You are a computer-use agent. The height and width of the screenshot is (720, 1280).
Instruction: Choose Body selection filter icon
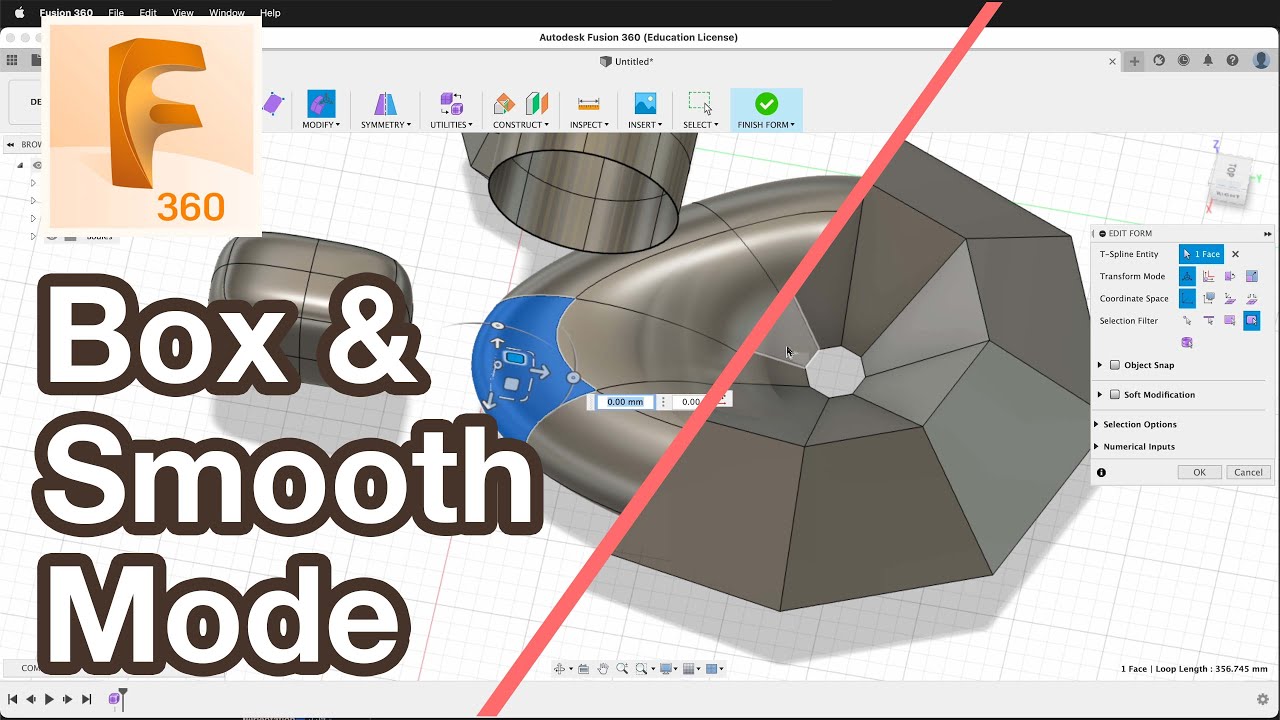click(1187, 342)
